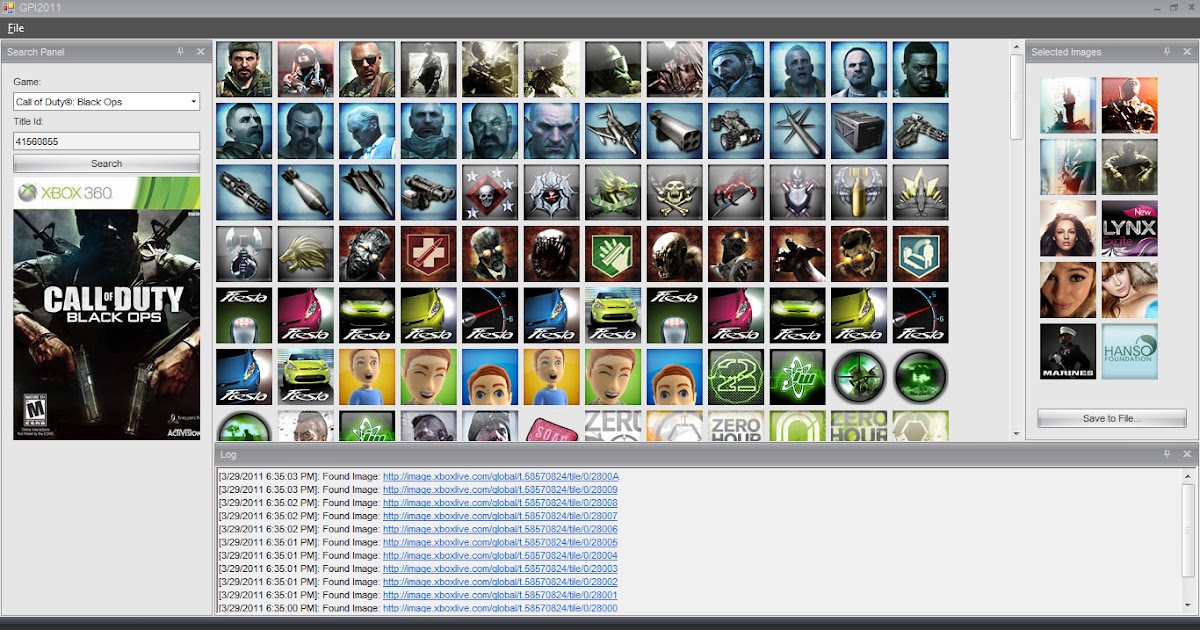Select the Black Ops cover art image
1200x630 pixels.
click(x=106, y=308)
